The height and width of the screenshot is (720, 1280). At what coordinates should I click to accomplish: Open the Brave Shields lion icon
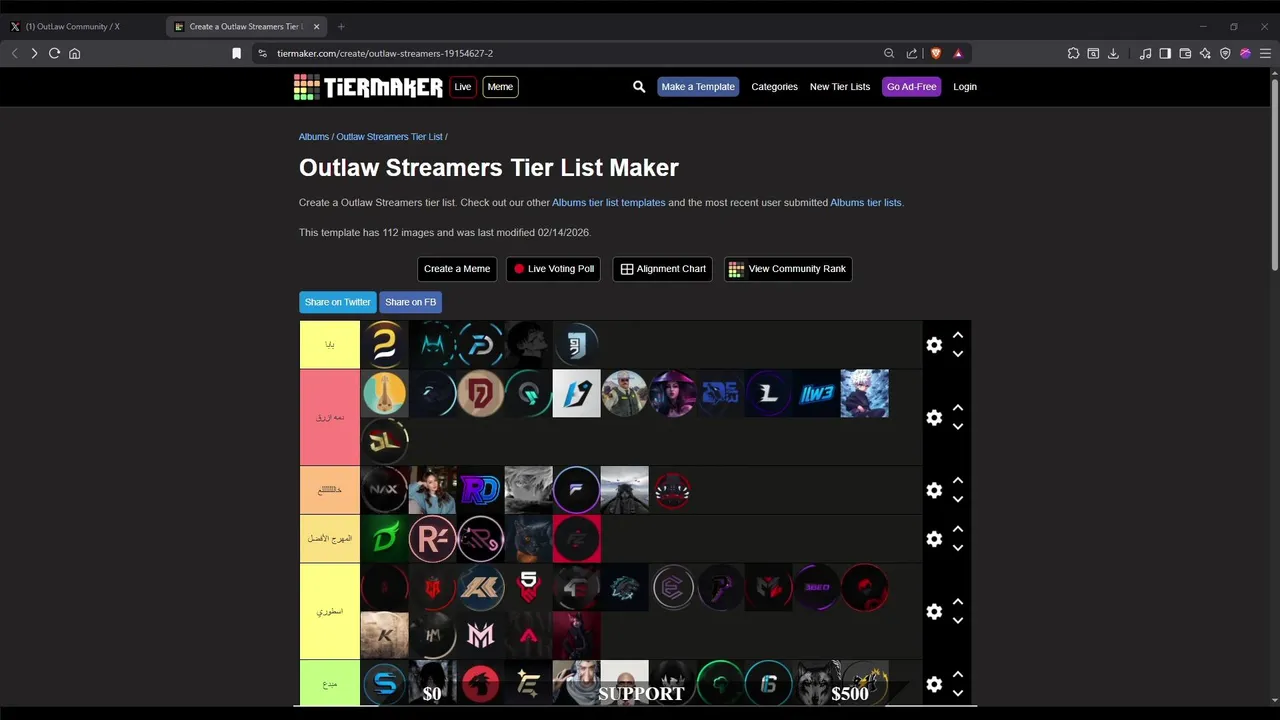[x=936, y=53]
